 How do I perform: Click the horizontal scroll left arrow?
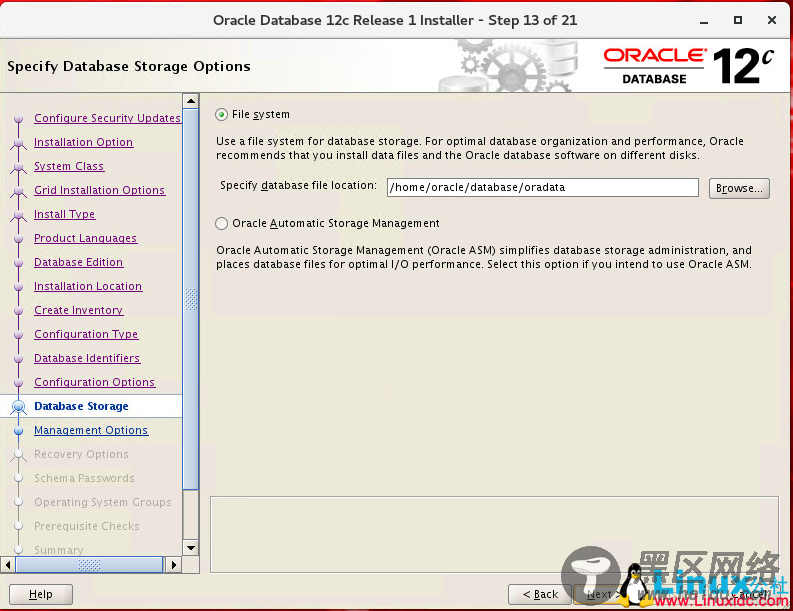[x=8, y=564]
